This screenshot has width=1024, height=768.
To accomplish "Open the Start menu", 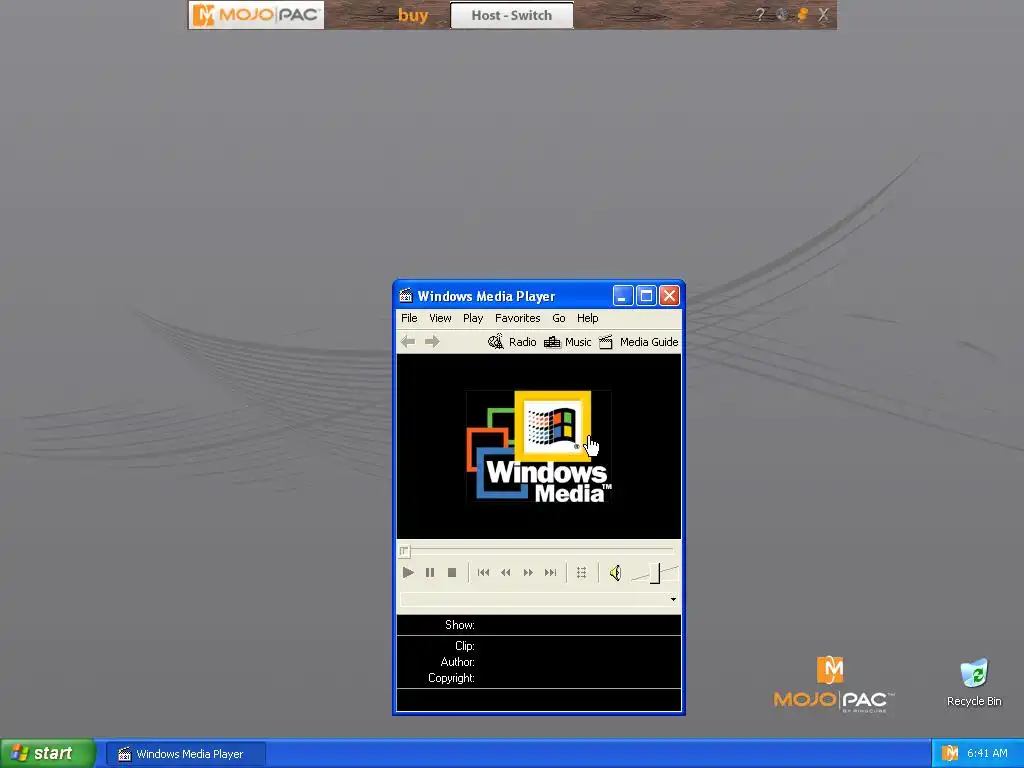I will coord(48,753).
